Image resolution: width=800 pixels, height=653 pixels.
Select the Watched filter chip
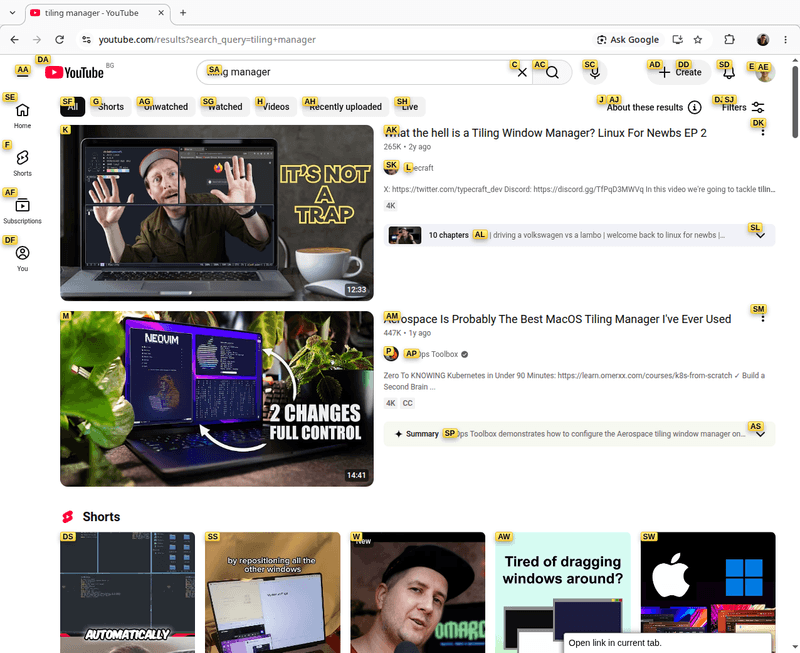tap(225, 107)
